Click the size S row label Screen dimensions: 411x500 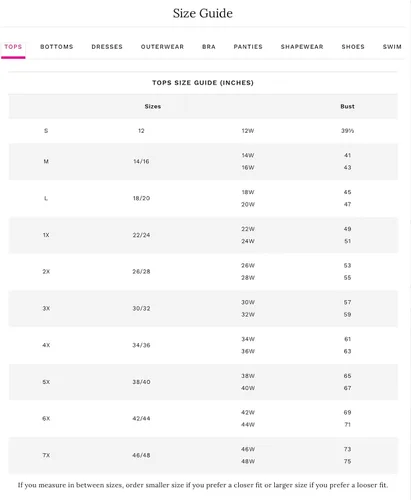46,131
